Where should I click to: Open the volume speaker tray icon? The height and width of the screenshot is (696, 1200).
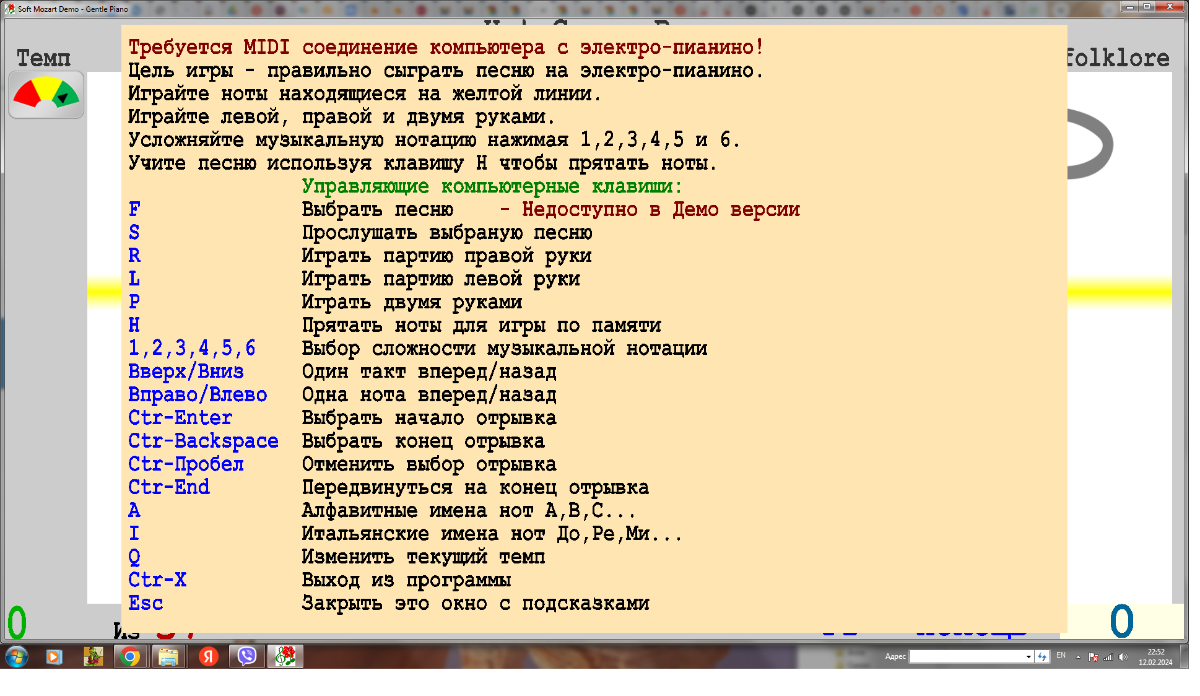pos(1124,657)
